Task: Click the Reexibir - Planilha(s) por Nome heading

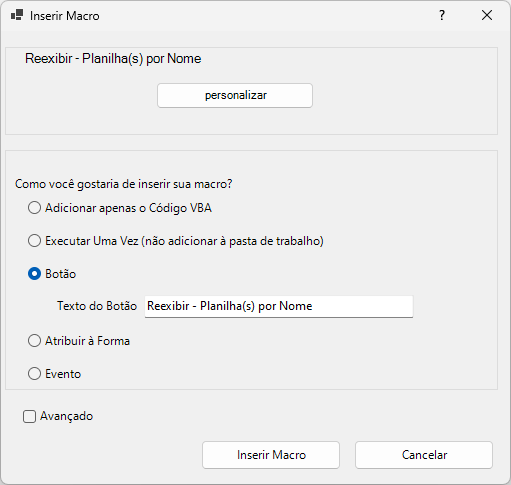Action: click(113, 59)
